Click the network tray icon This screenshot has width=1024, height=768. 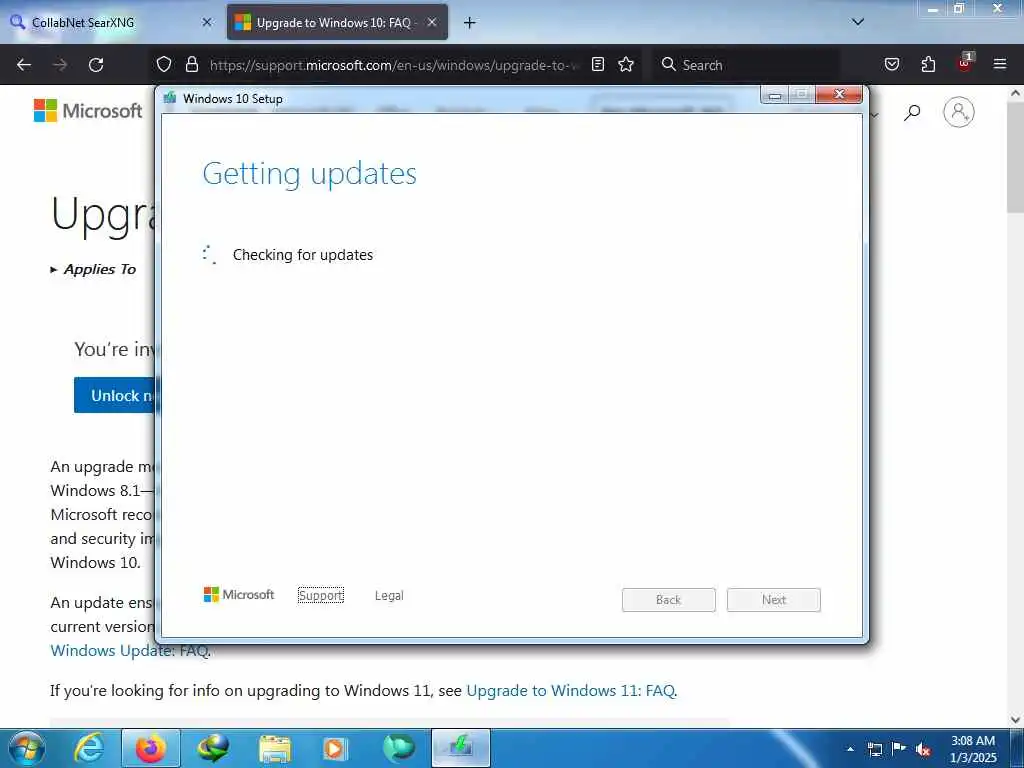click(x=874, y=749)
